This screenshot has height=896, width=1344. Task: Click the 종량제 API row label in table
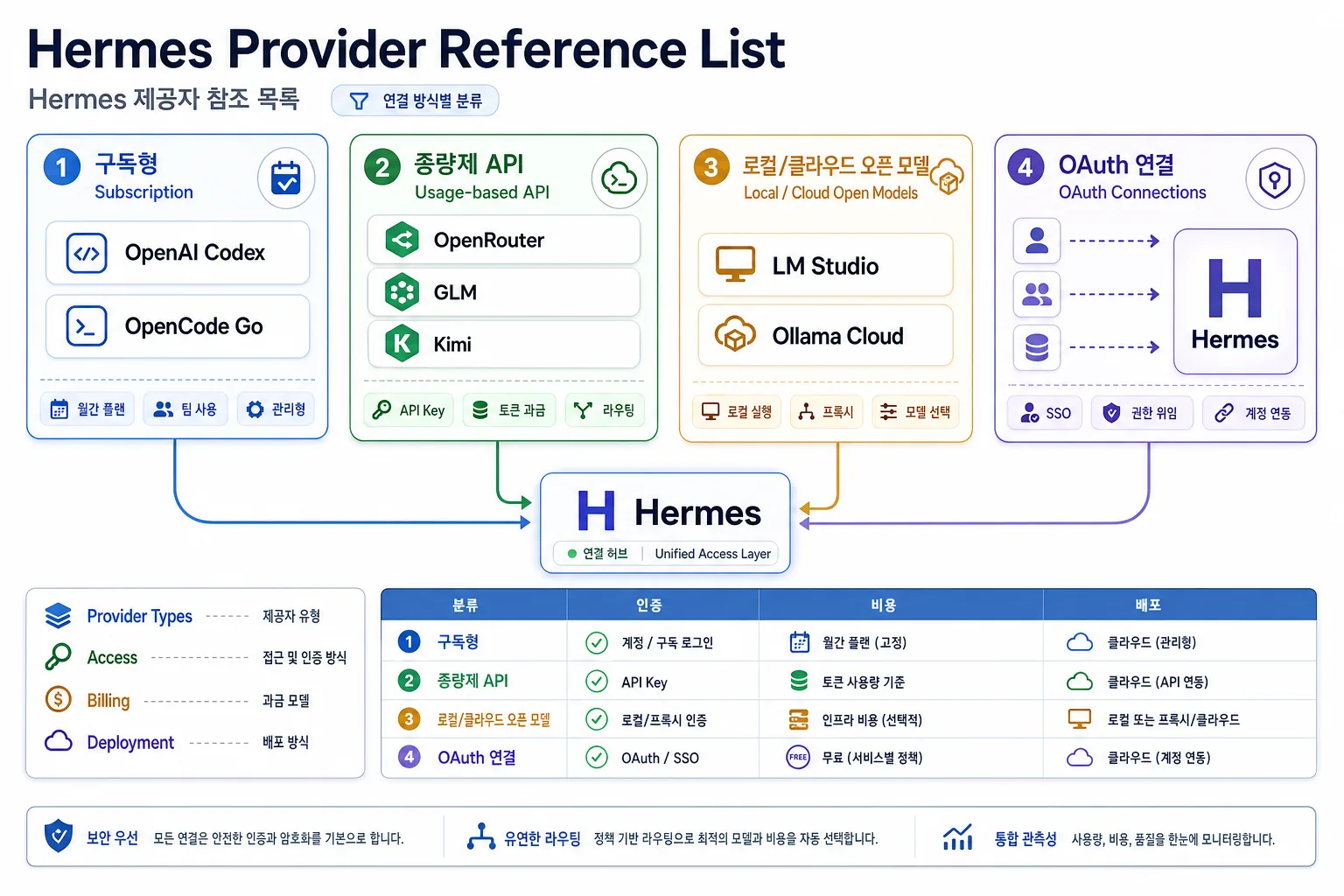472,681
